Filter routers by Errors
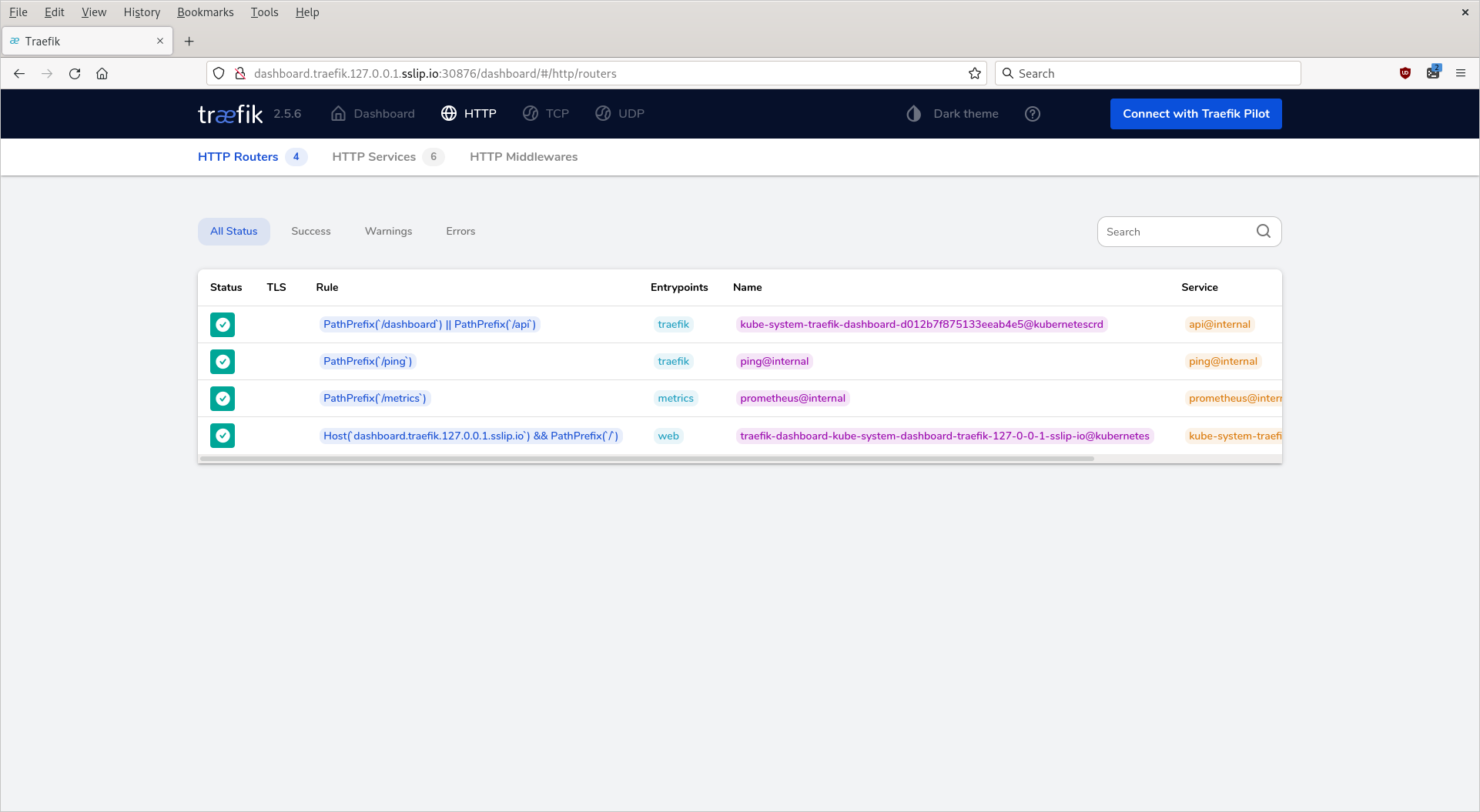Image resolution: width=1480 pixels, height=812 pixels. click(x=460, y=232)
